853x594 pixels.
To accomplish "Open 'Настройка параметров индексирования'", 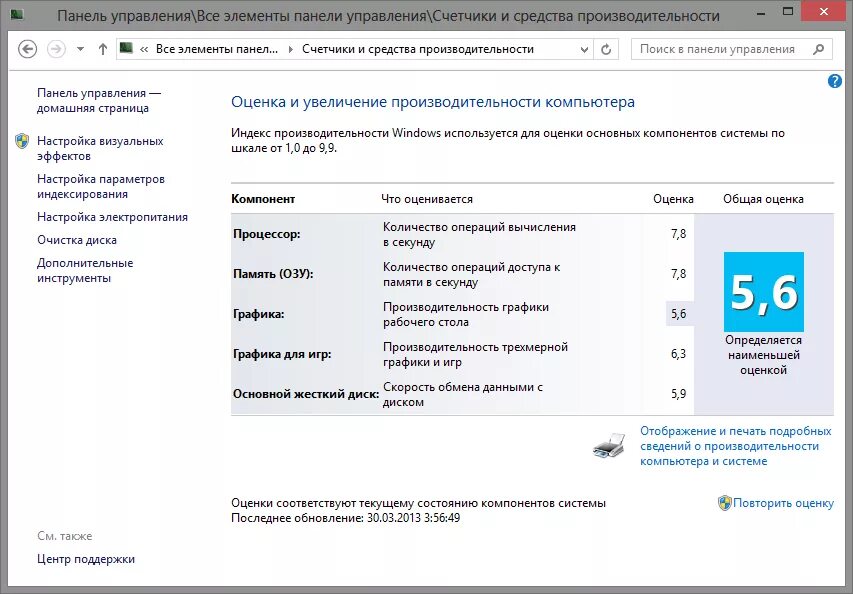I will click(x=101, y=187).
